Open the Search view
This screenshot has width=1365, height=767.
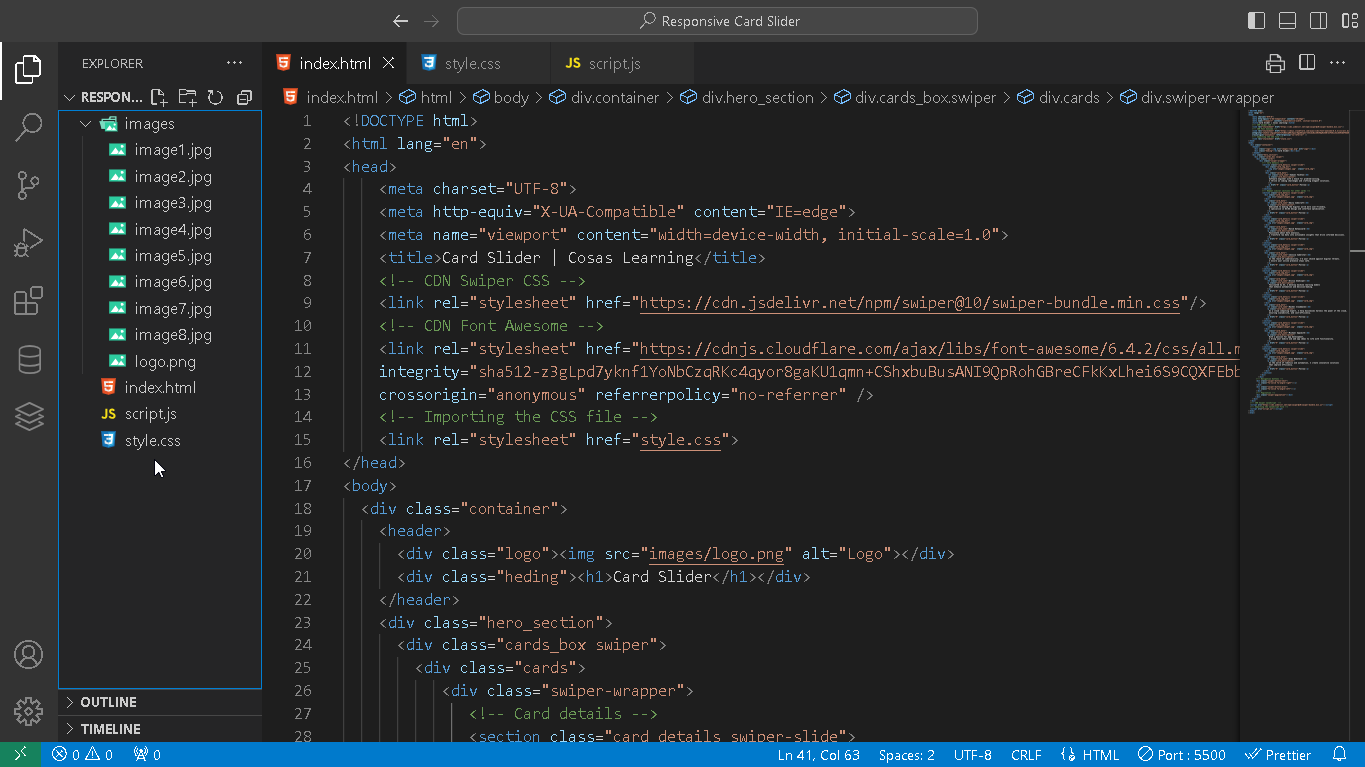coord(28,127)
